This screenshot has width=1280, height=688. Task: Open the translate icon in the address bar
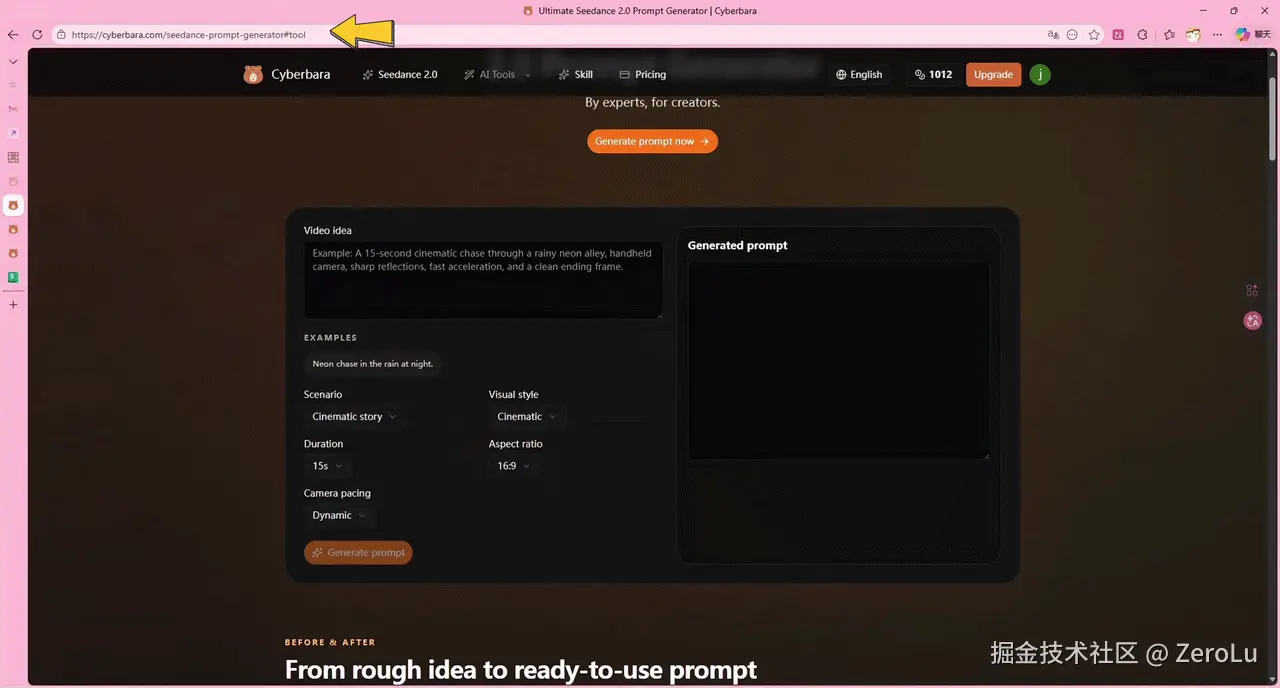tap(1053, 34)
